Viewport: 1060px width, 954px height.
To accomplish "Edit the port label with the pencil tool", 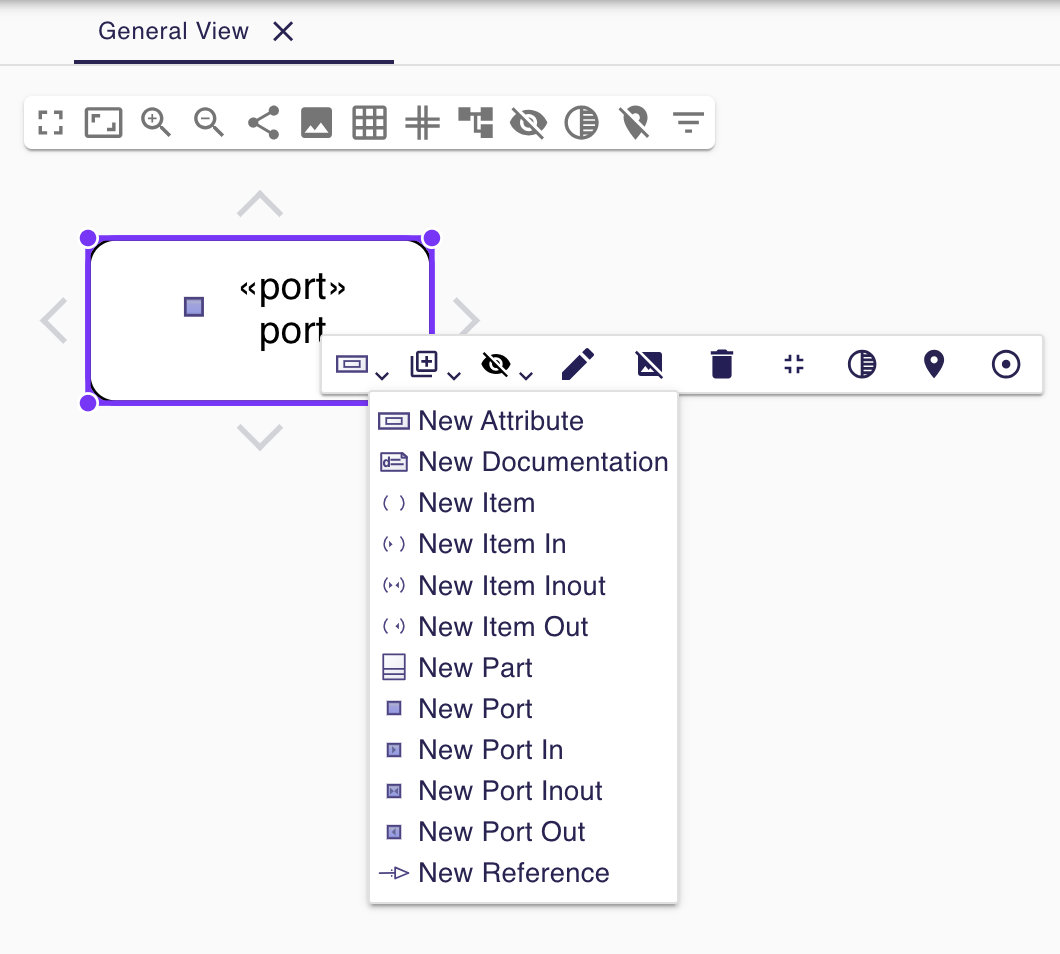I will pyautogui.click(x=577, y=364).
